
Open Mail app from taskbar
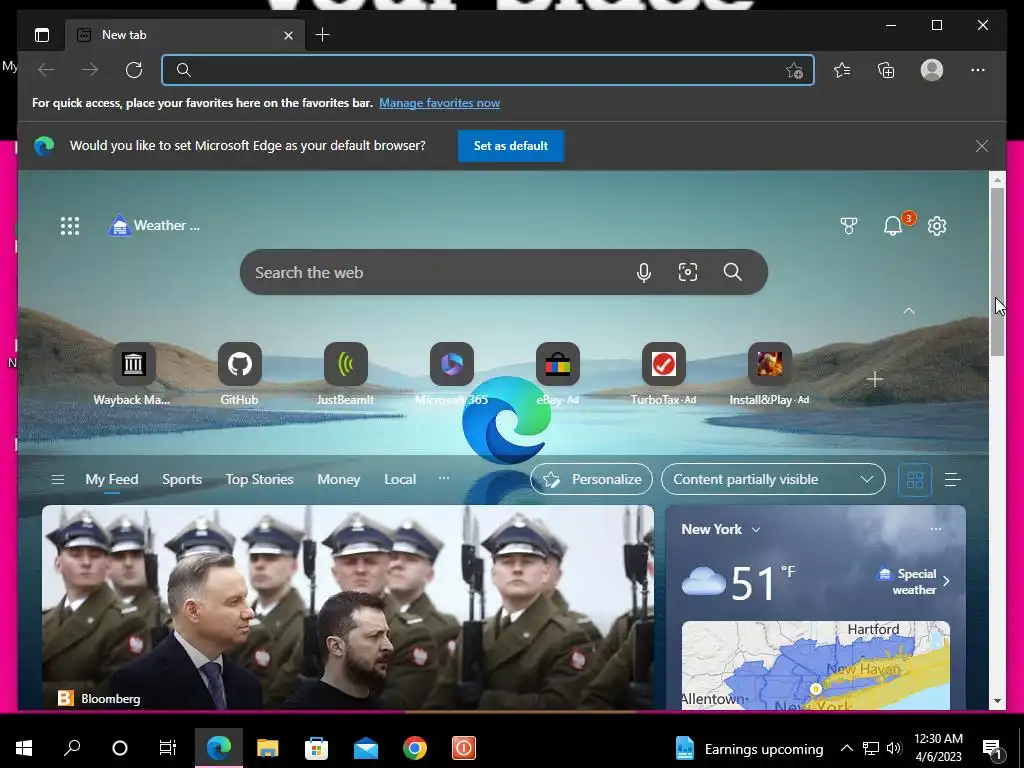coord(366,748)
